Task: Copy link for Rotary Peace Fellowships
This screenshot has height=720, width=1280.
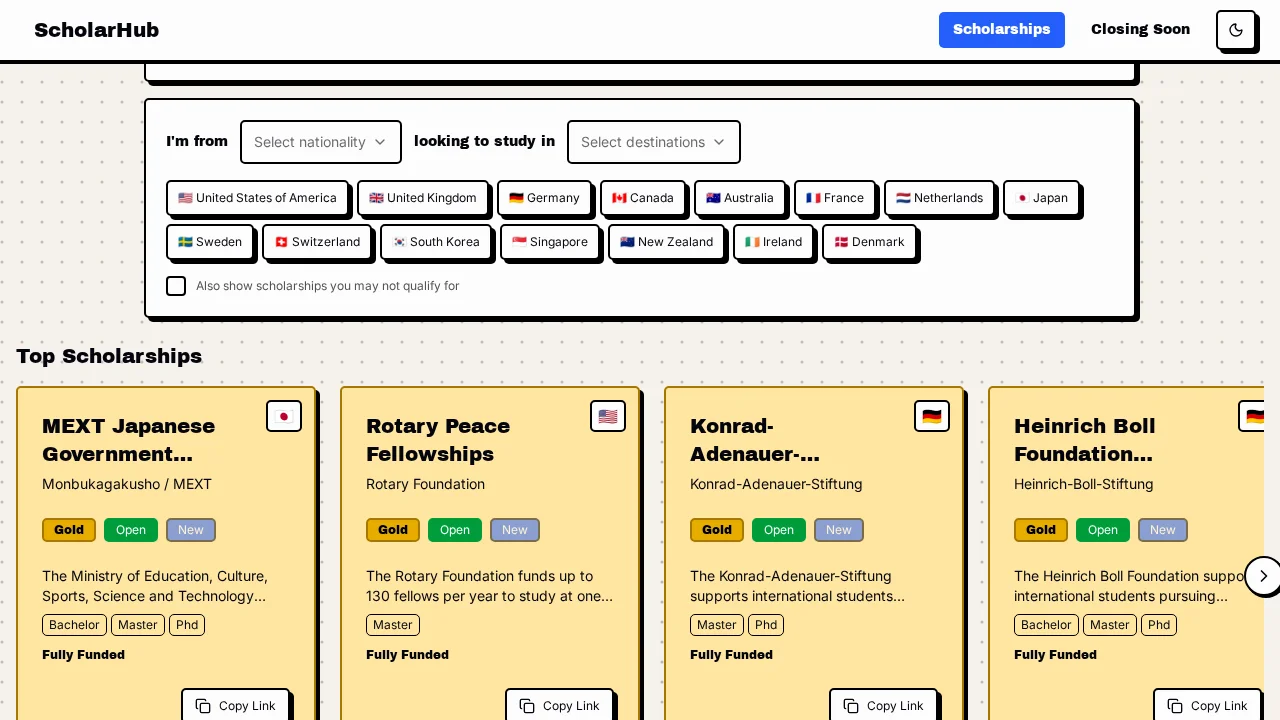Action: (x=559, y=706)
